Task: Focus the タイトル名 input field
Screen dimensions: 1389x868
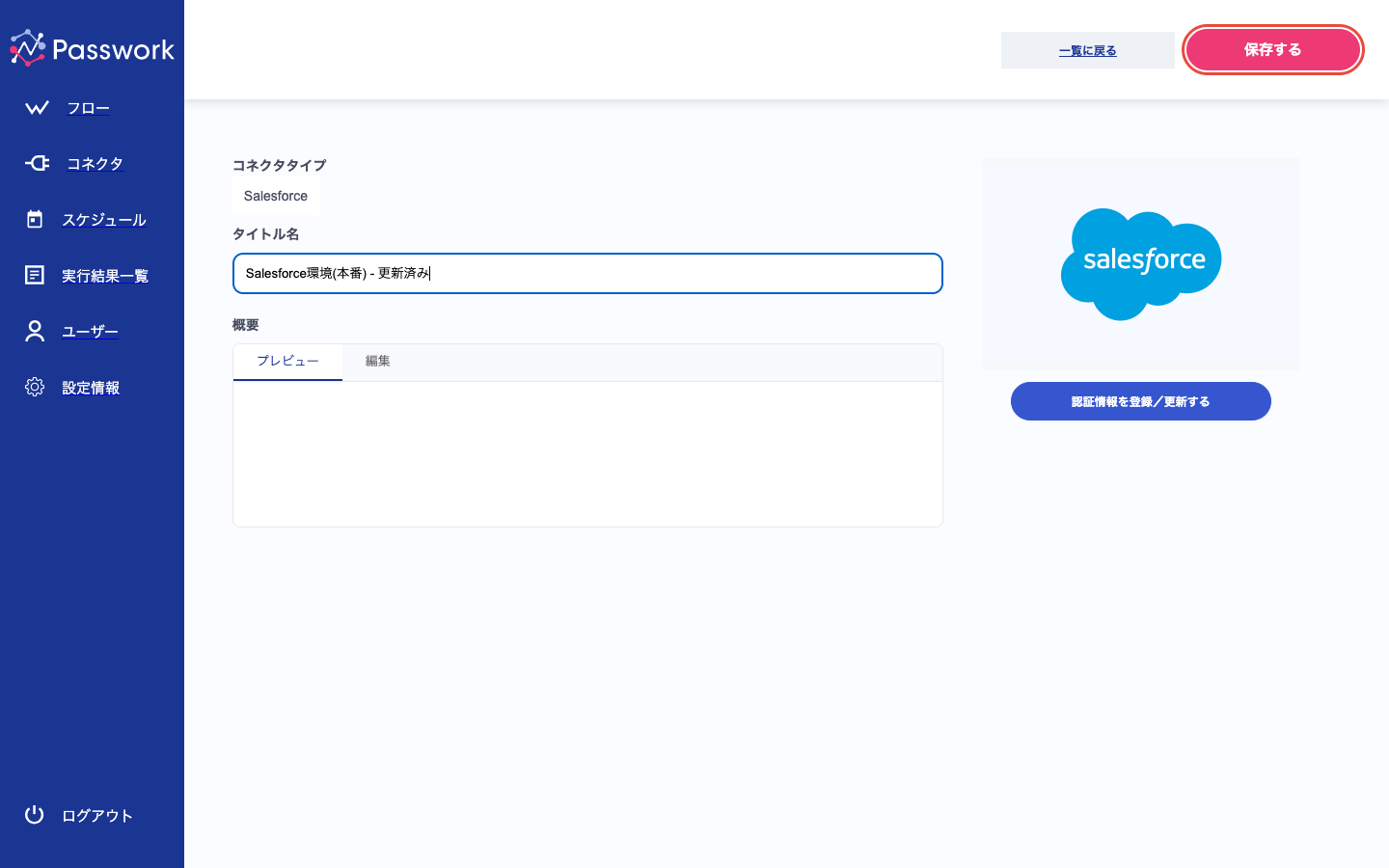Action: [587, 273]
